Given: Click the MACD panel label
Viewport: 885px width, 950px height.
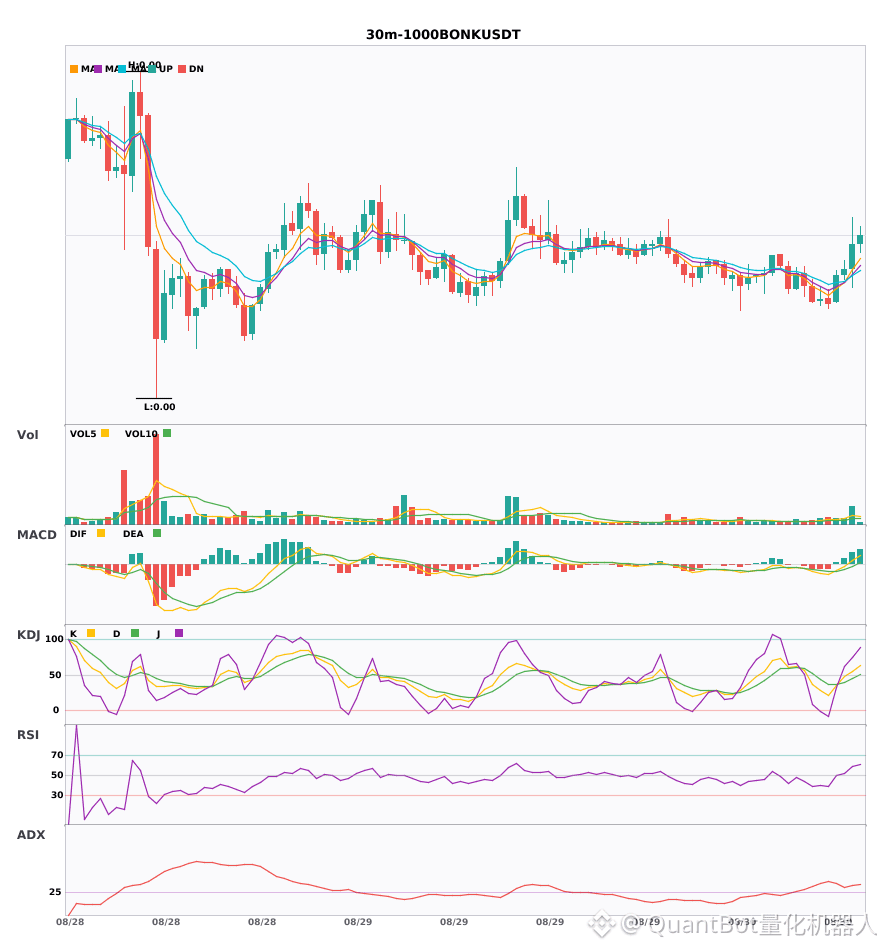Looking at the screenshot, I should coord(36,535).
